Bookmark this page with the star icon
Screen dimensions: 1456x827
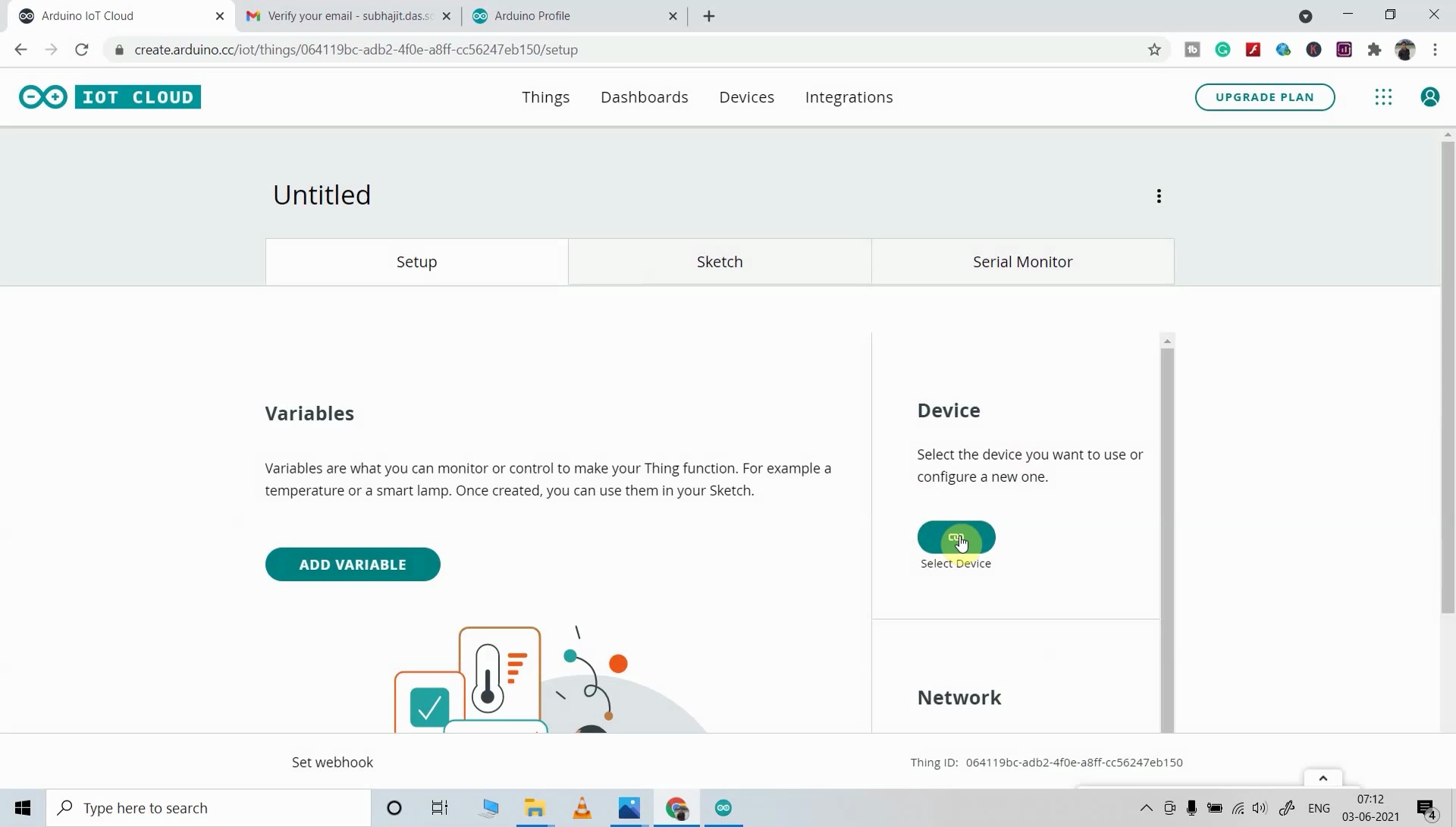tap(1155, 49)
